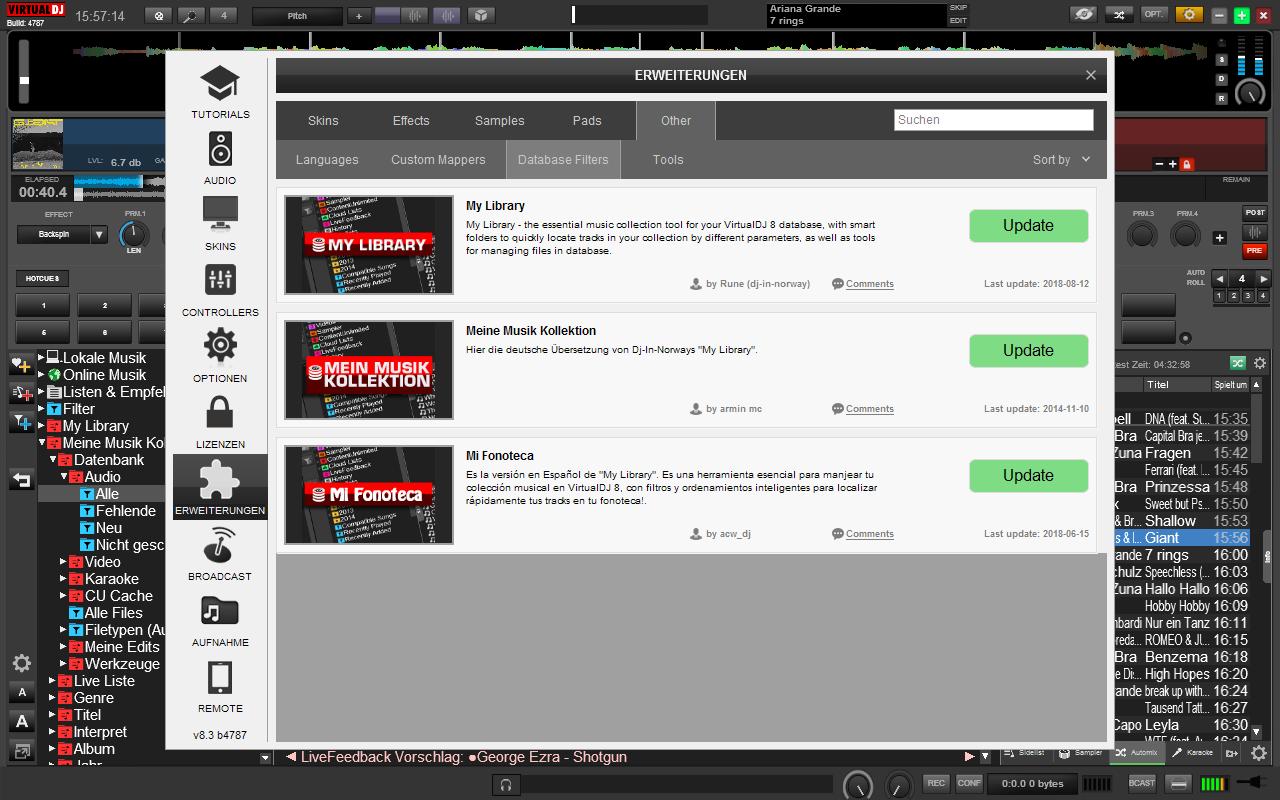Toggle the OPT. button in top bar
1280x800 pixels.
pos(1154,15)
